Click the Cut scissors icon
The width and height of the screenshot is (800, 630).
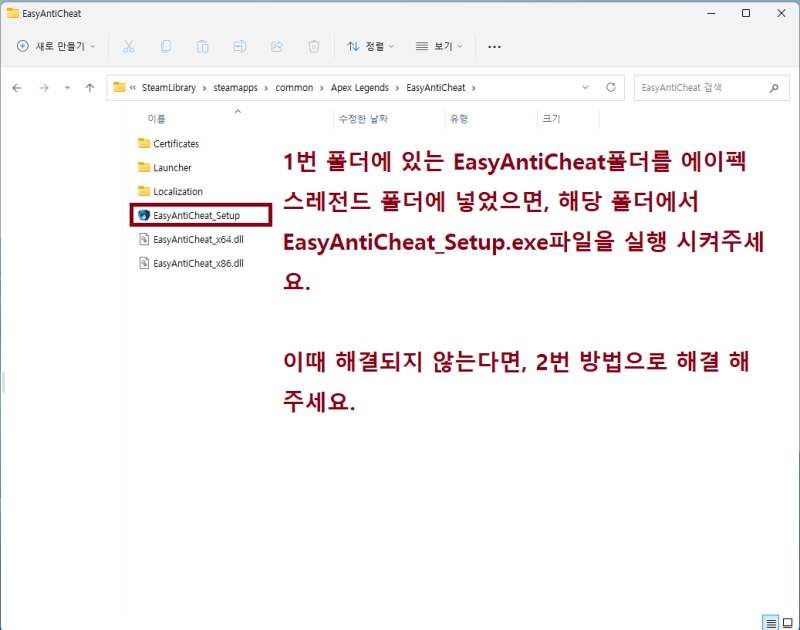(129, 46)
